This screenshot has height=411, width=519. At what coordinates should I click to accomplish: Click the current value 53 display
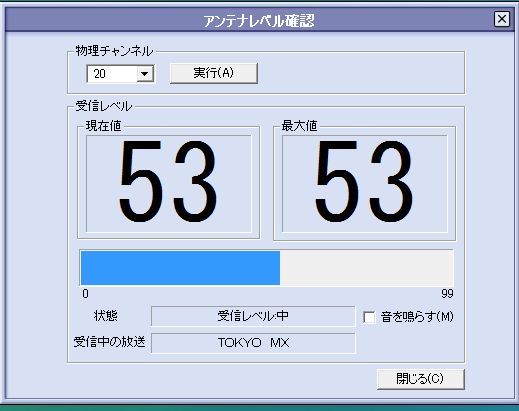[169, 183]
